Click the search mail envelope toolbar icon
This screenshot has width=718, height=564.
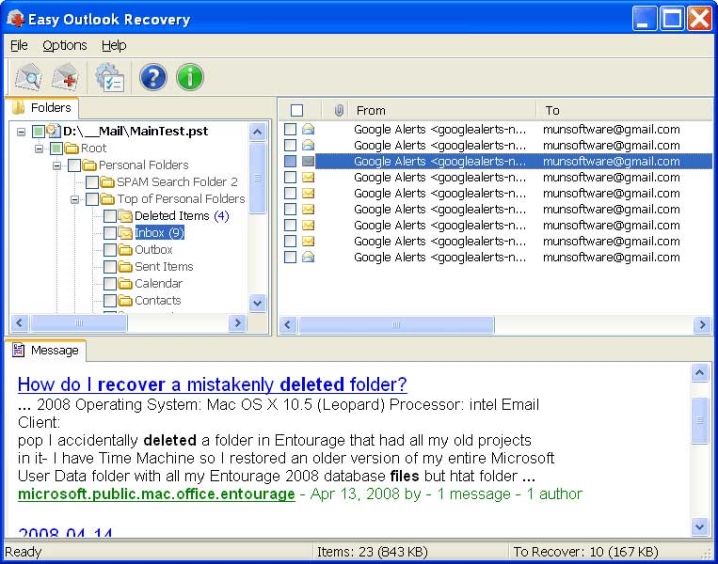(28, 77)
